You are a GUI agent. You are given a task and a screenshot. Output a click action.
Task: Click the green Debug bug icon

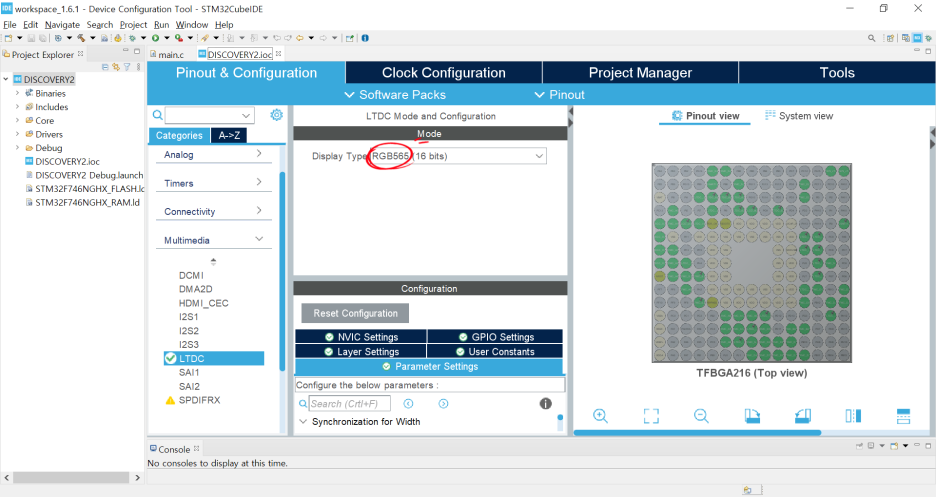pyautogui.click(x=133, y=38)
